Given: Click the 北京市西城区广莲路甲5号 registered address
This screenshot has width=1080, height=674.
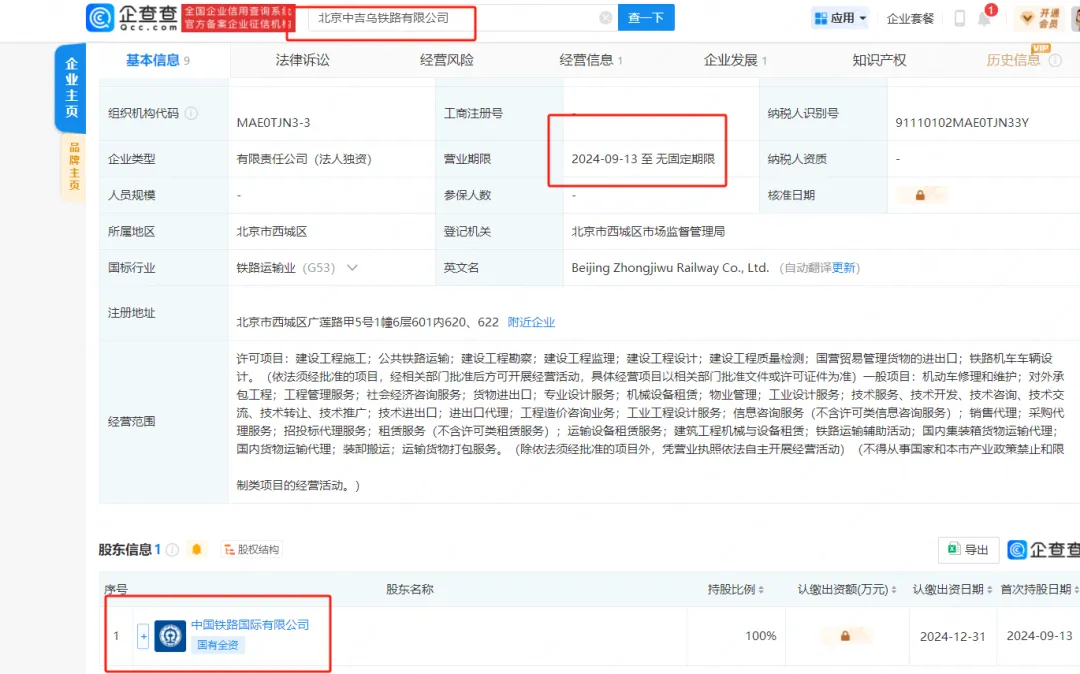Looking at the screenshot, I should [367, 322].
